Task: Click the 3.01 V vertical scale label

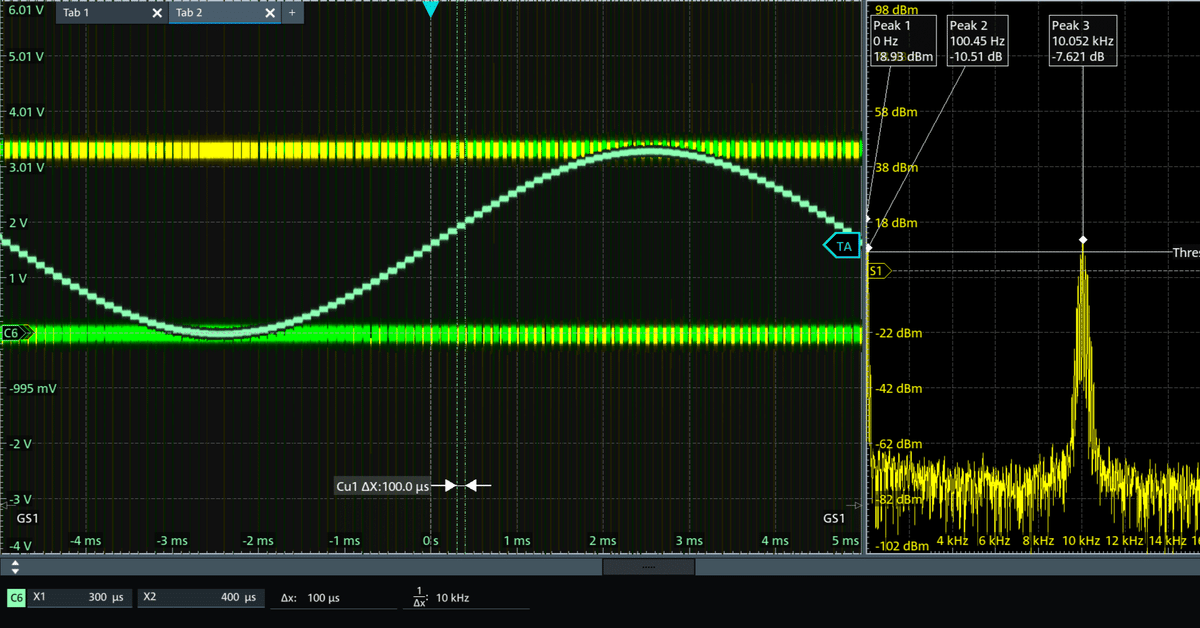Action: click(x=26, y=167)
